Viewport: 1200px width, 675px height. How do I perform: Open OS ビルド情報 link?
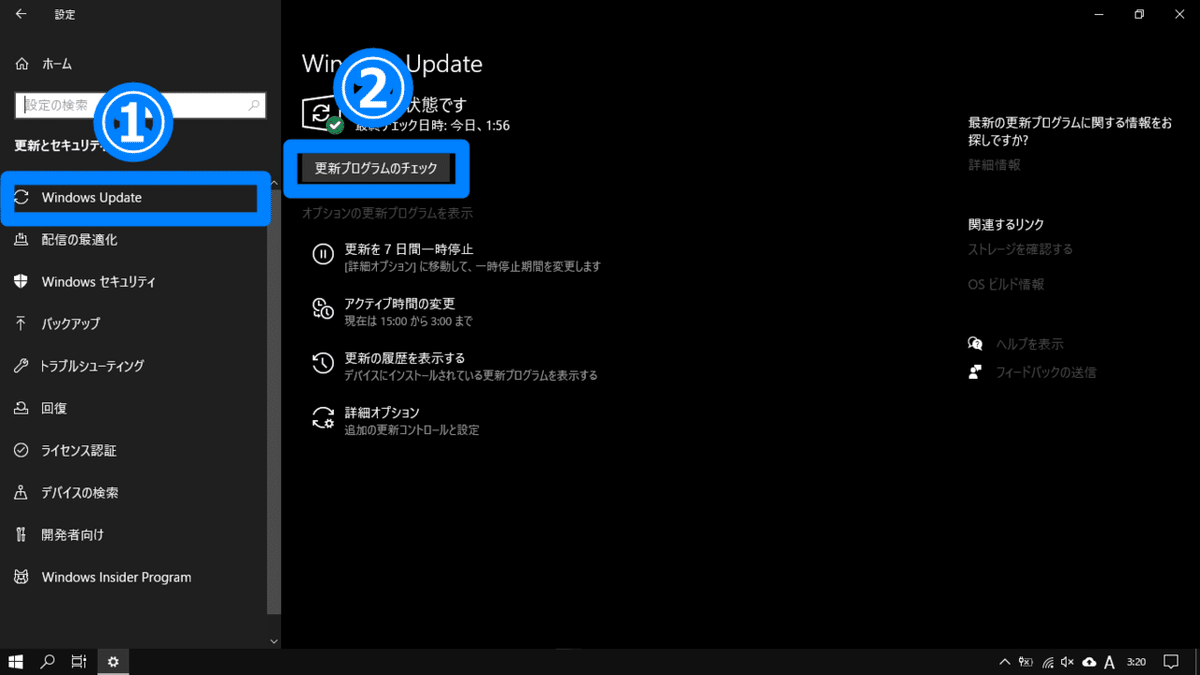click(1006, 284)
